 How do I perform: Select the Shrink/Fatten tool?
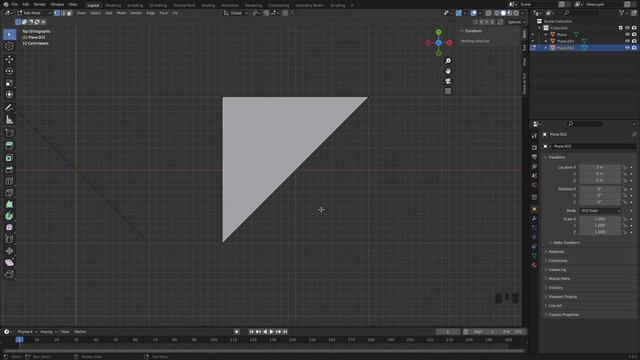pos(9,251)
